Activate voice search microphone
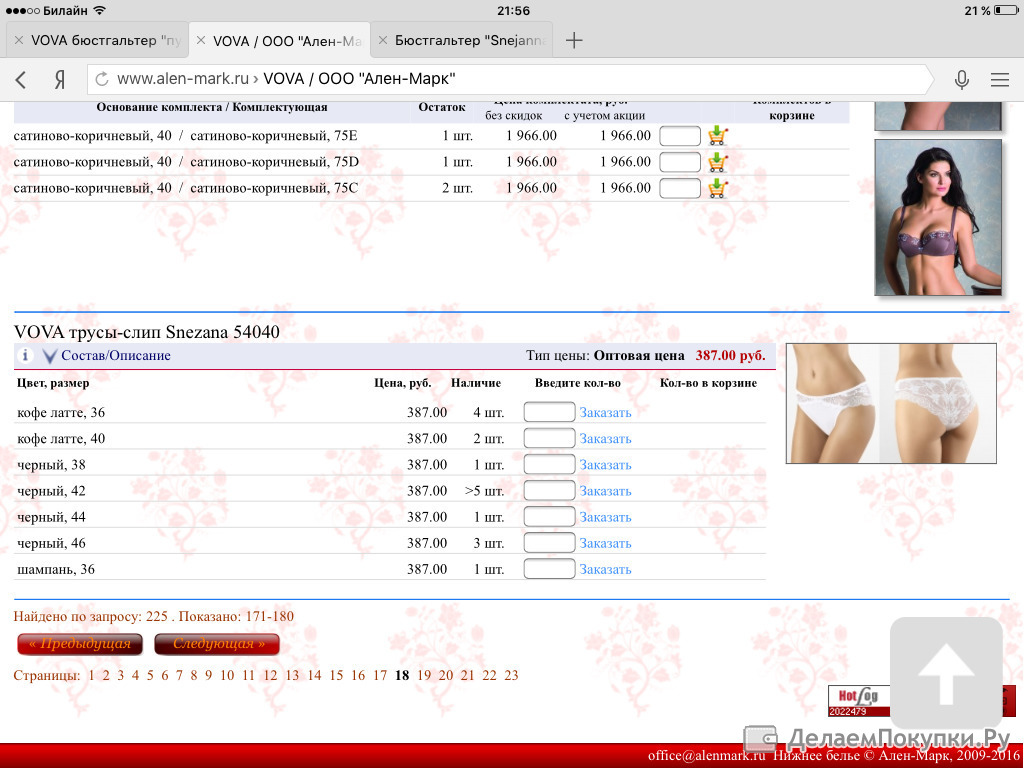Image resolution: width=1024 pixels, height=768 pixels. [x=961, y=80]
